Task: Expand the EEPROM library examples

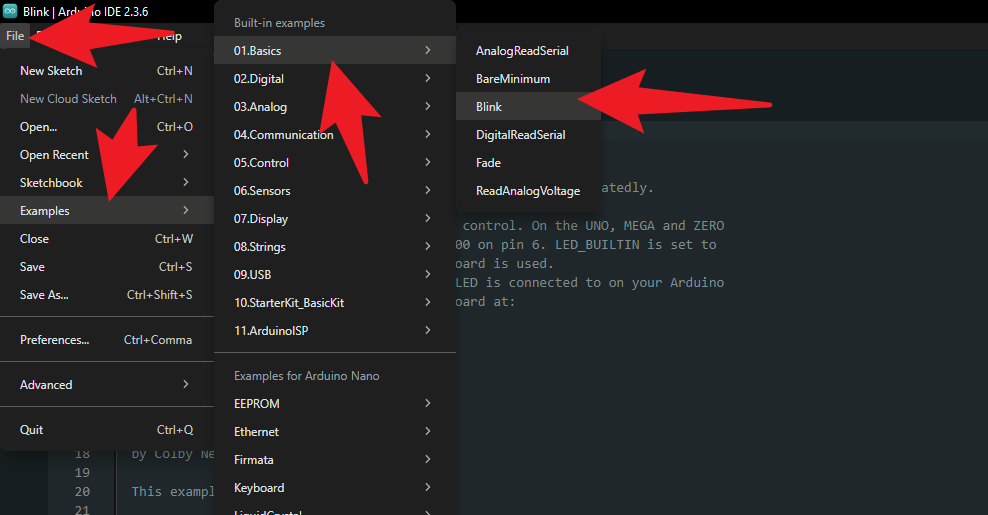Action: point(335,403)
